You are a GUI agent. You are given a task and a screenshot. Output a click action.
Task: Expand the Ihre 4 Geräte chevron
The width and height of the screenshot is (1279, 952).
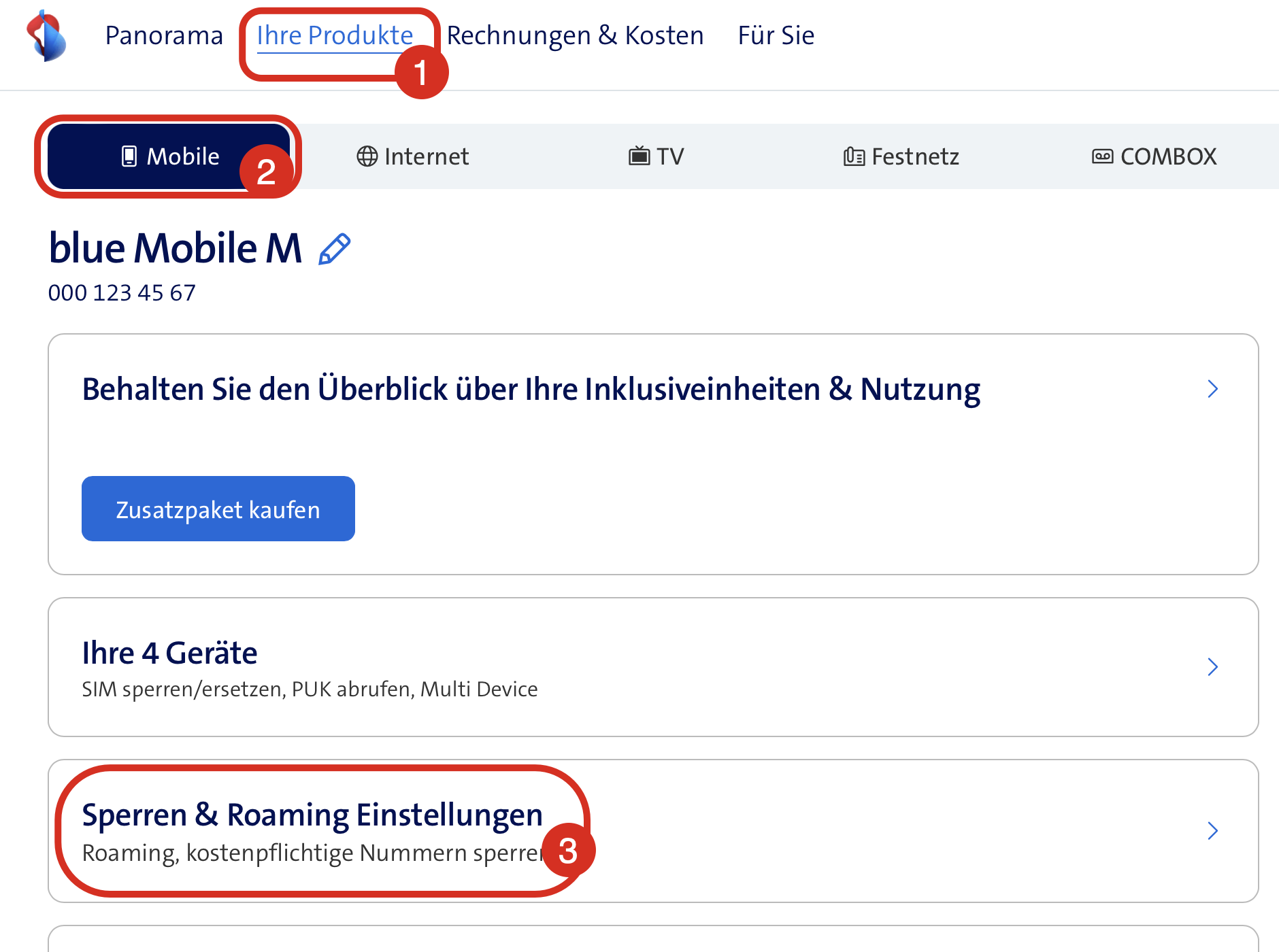(1212, 666)
